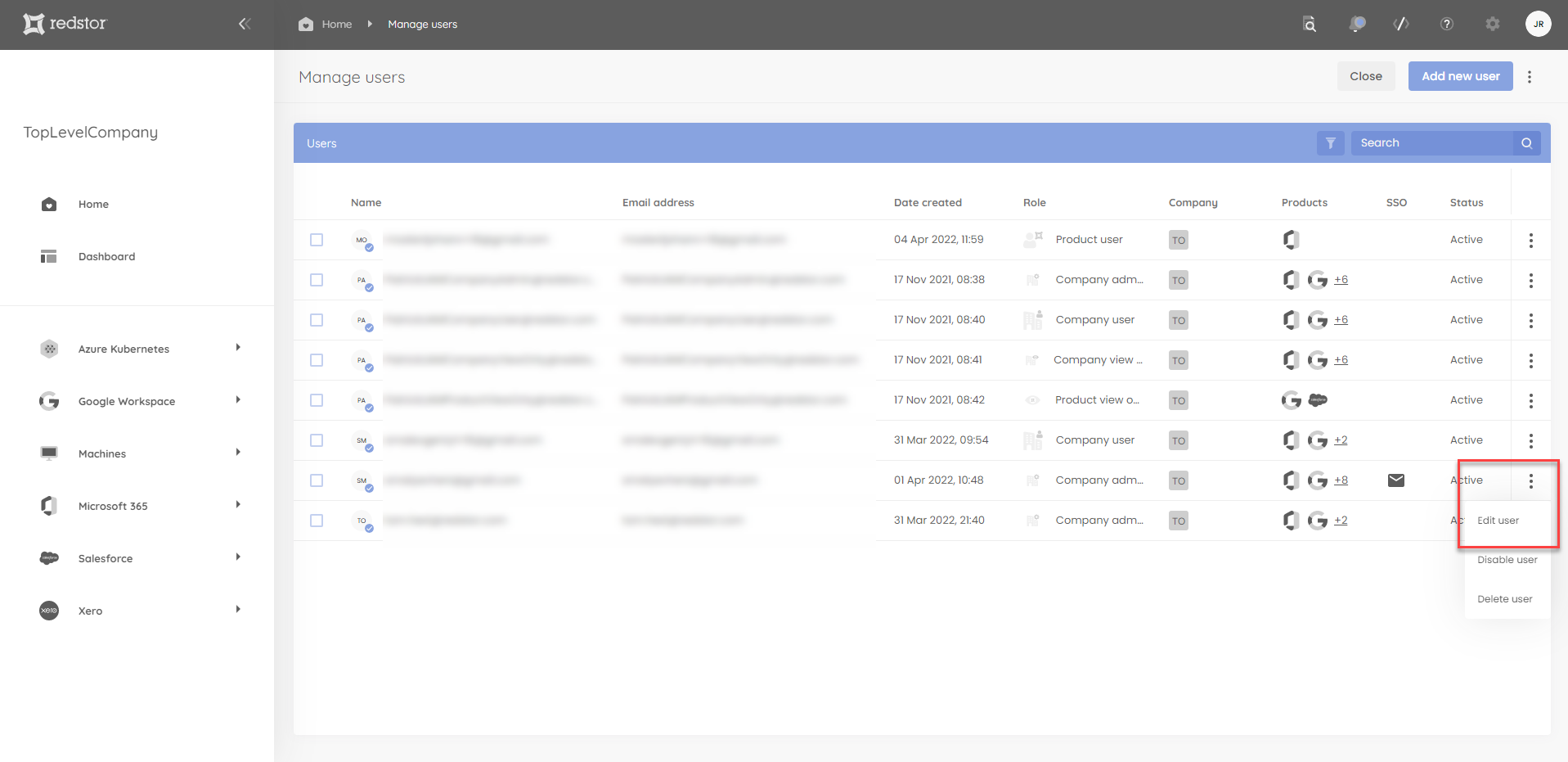The height and width of the screenshot is (762, 1568).
Task: Click the search magnifier button in Users bar
Action: [1526, 143]
